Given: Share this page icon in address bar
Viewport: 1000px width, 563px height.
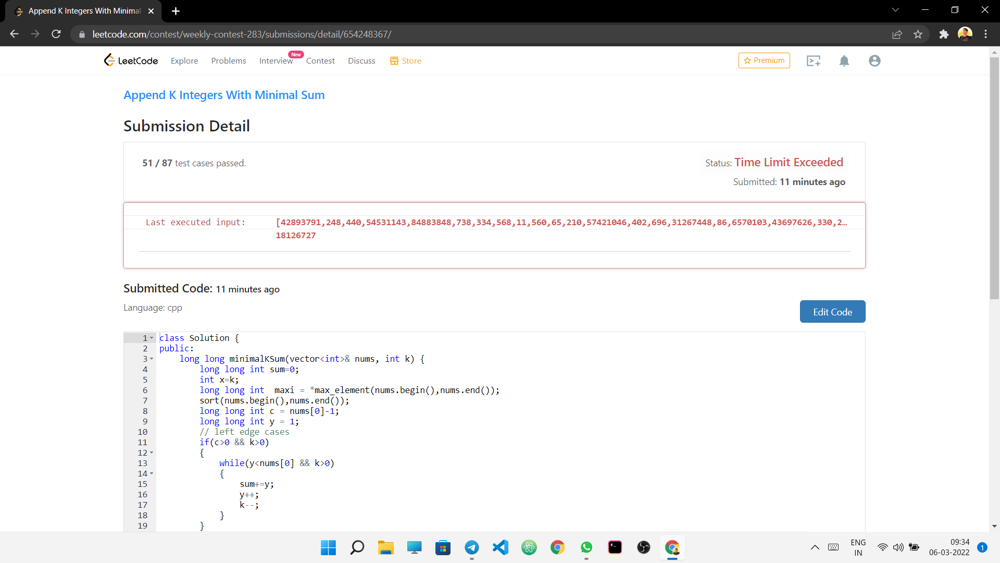Looking at the screenshot, I should [x=897, y=34].
